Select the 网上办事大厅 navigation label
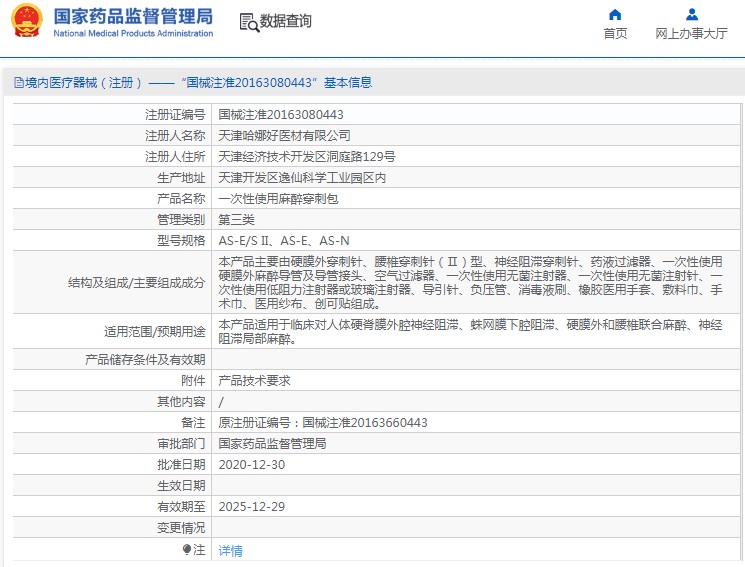This screenshot has height=567, width=745. [x=691, y=33]
